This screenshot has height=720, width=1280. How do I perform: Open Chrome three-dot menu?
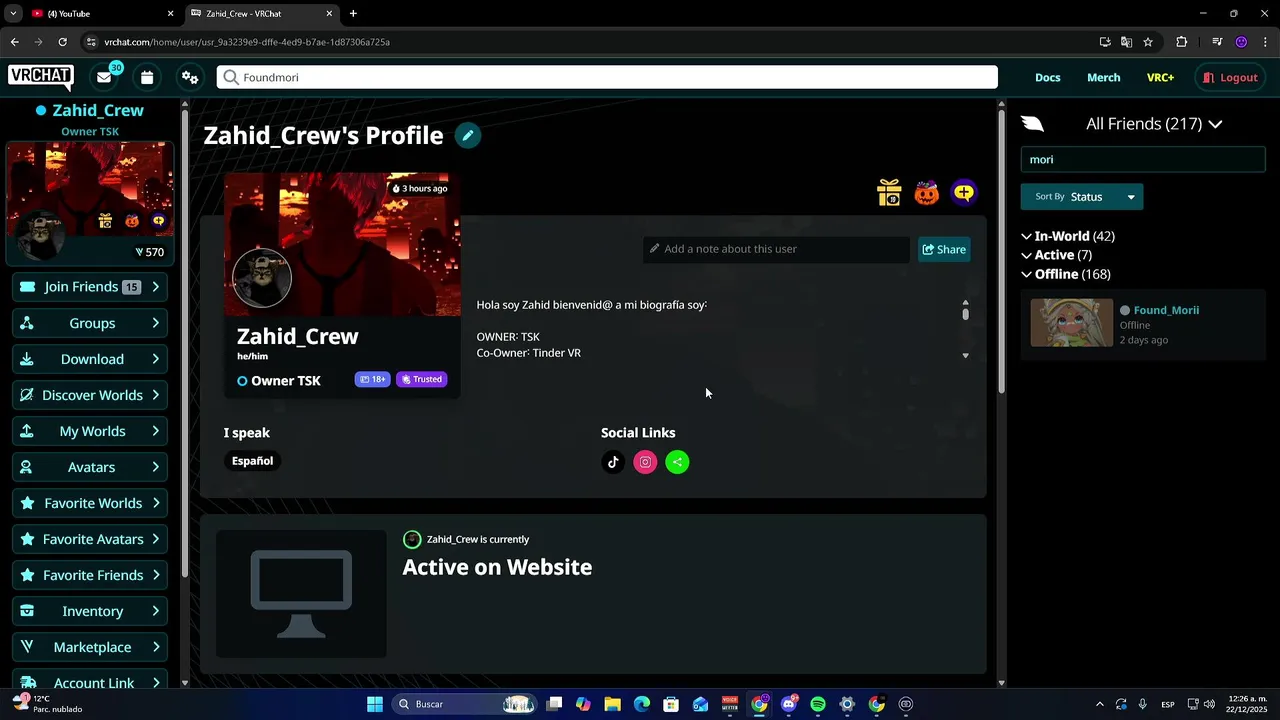(1266, 42)
